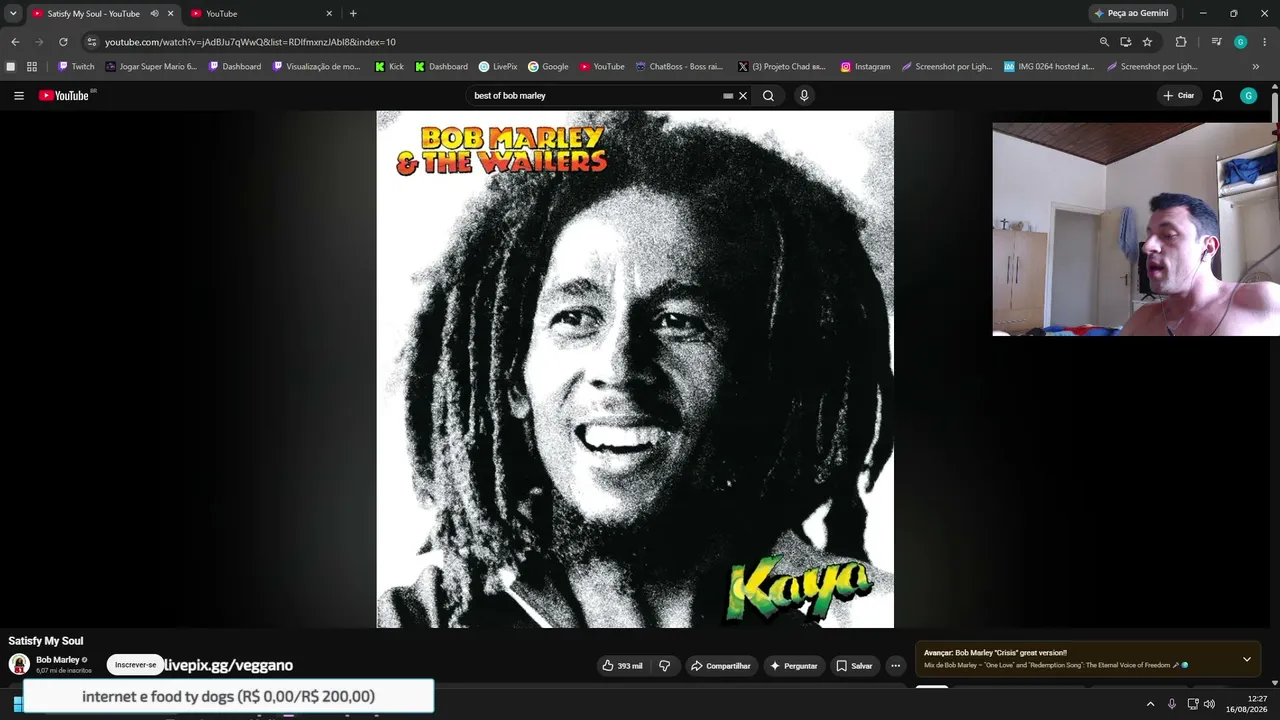Viewport: 1280px width, 720px height.
Task: Open the tab search dropdown
Action: 13,14
